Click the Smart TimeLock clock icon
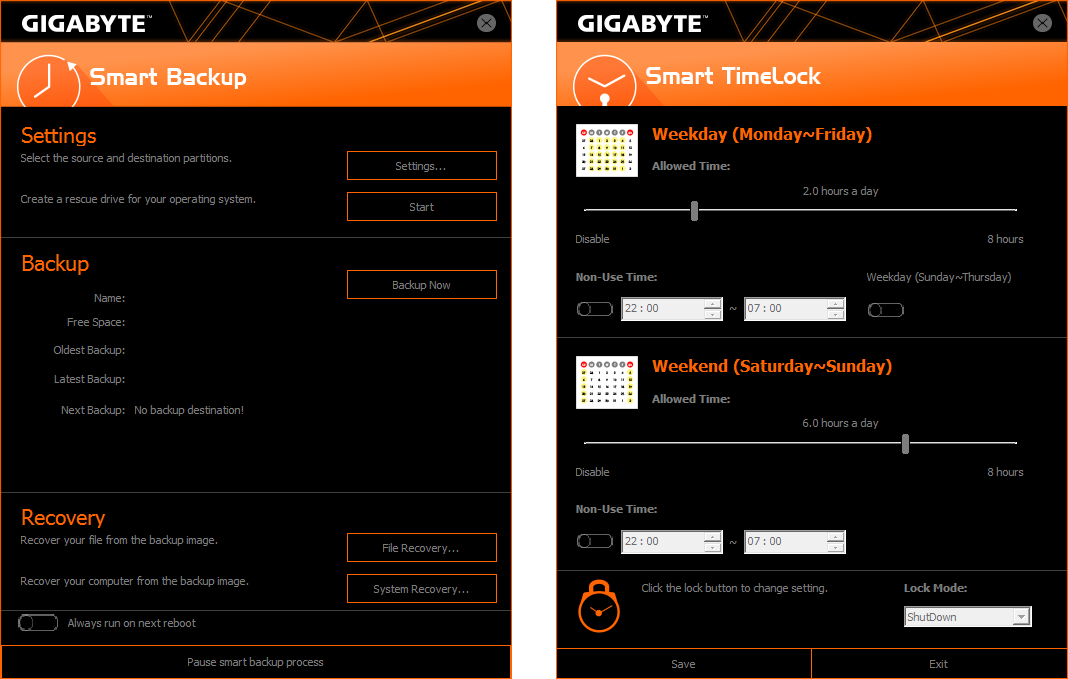Viewport: 1068px width, 679px height. coord(604,82)
